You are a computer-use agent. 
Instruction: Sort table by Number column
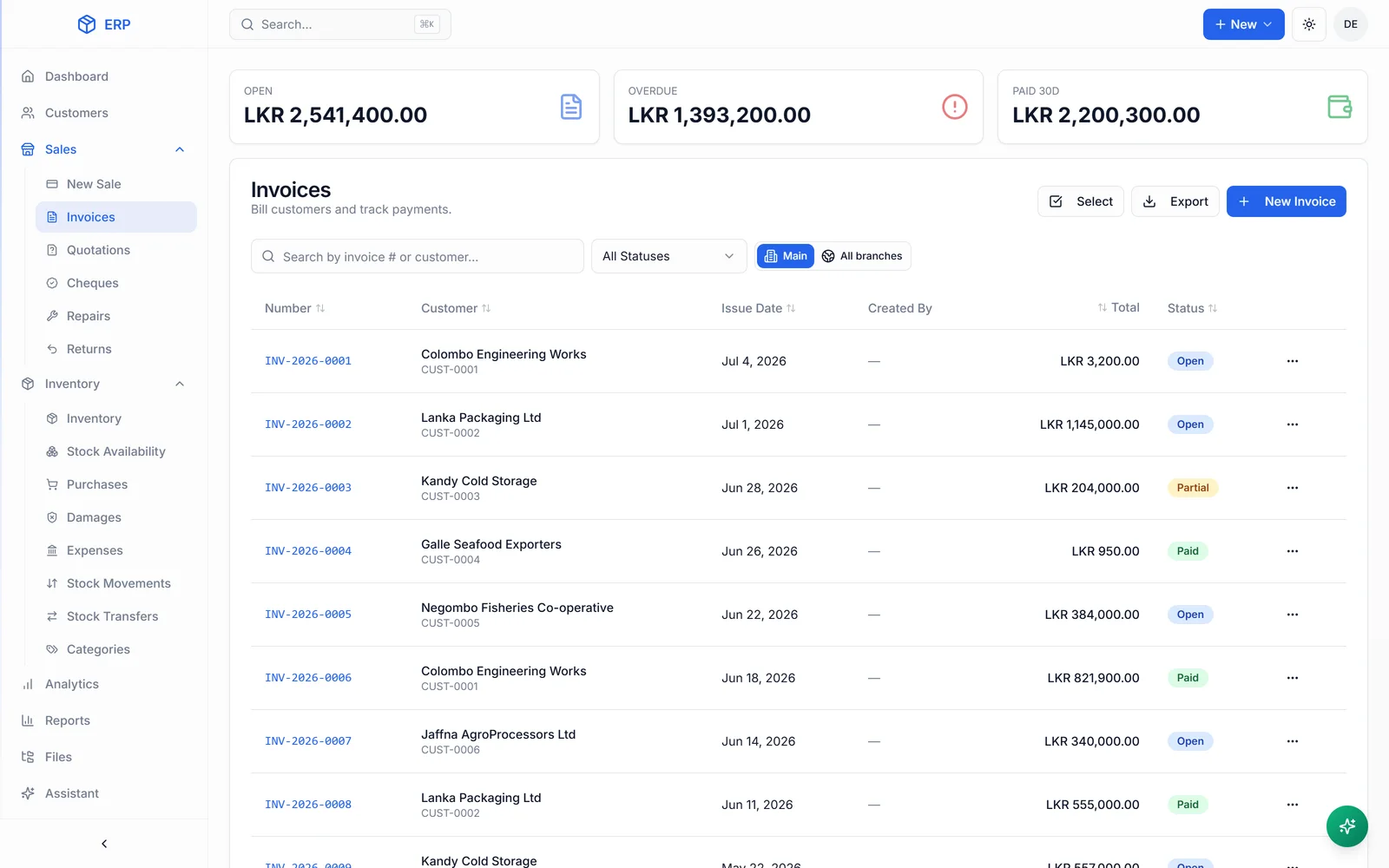click(x=294, y=308)
